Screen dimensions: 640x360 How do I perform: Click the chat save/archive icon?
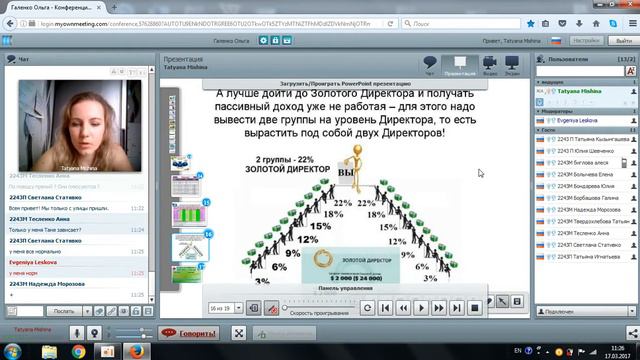coord(148,311)
